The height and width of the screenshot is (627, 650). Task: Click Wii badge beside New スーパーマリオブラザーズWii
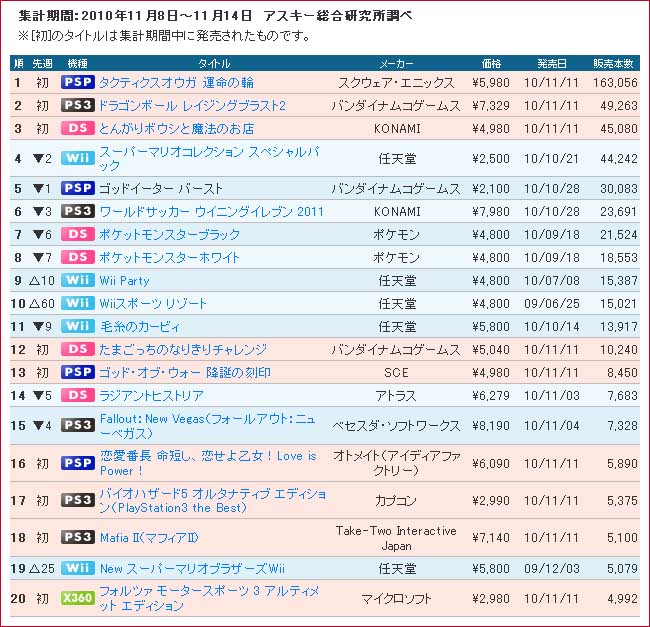(78, 568)
